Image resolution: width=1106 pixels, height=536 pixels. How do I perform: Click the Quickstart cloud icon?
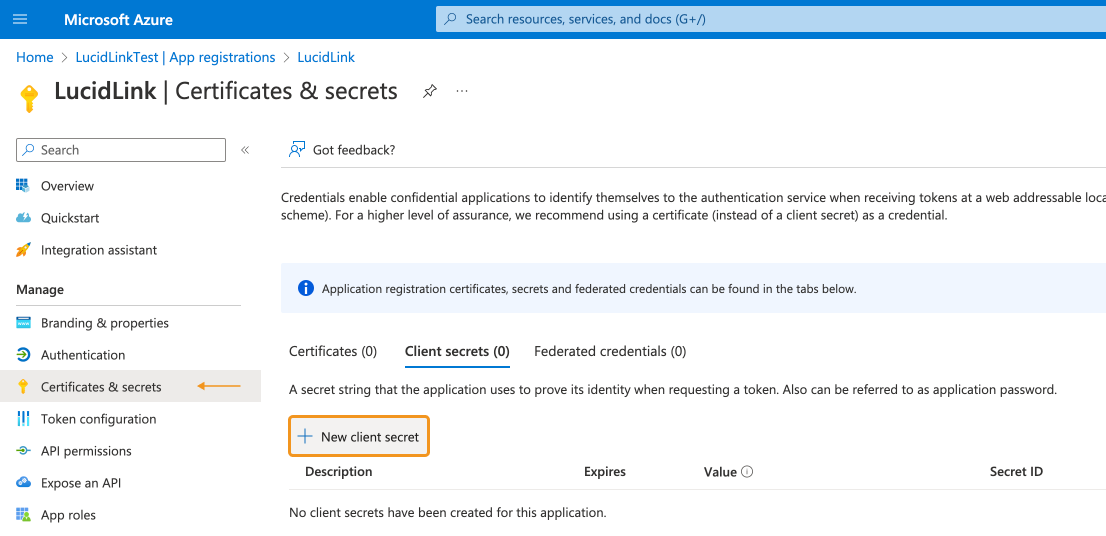click(23, 218)
